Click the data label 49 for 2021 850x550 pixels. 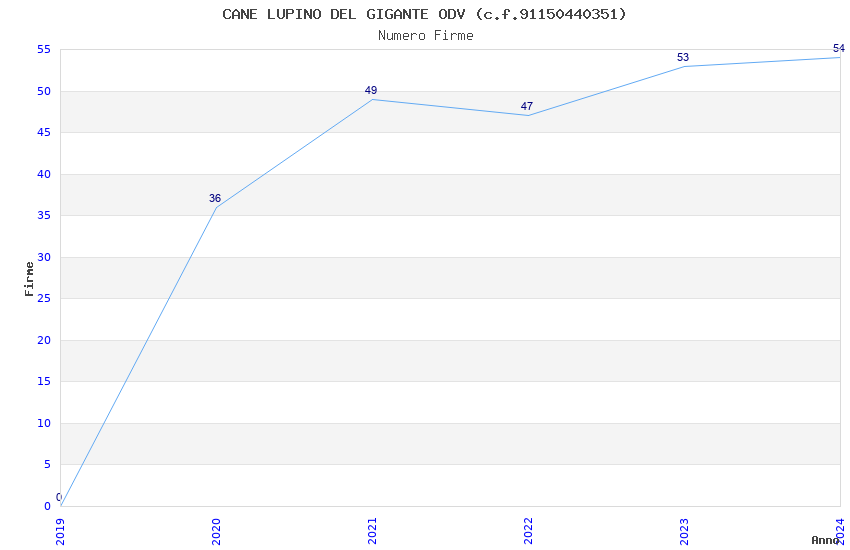point(371,90)
